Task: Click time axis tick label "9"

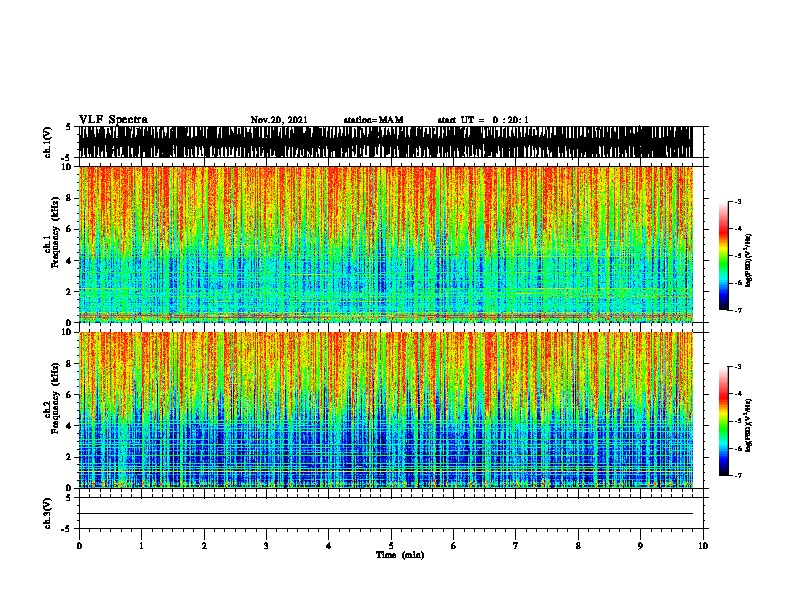Action: pos(640,546)
